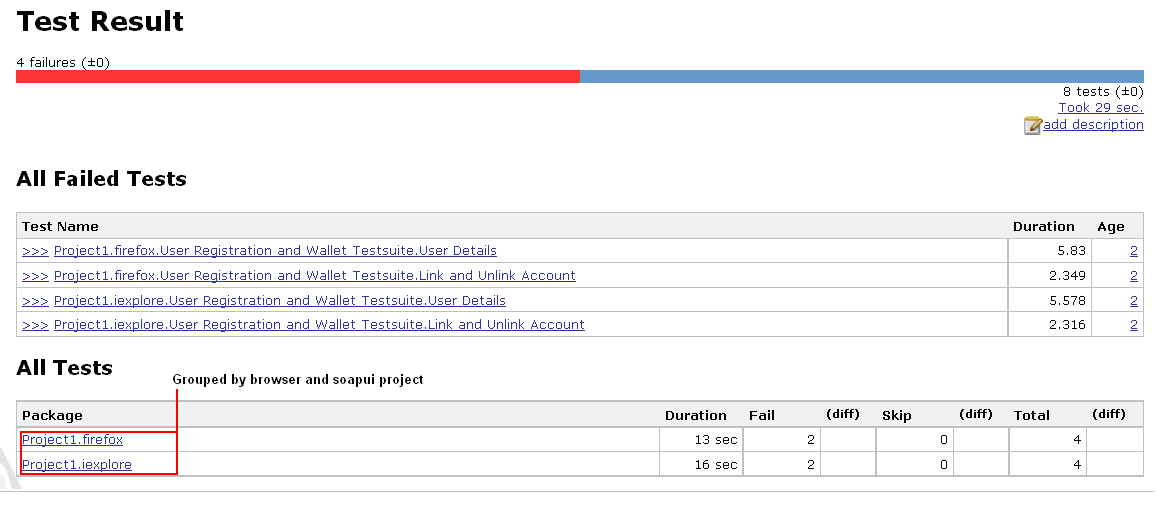This screenshot has height=507, width=1157.
Task: Open Project1.iexplore Link and Unlink Account test
Action: click(x=319, y=325)
